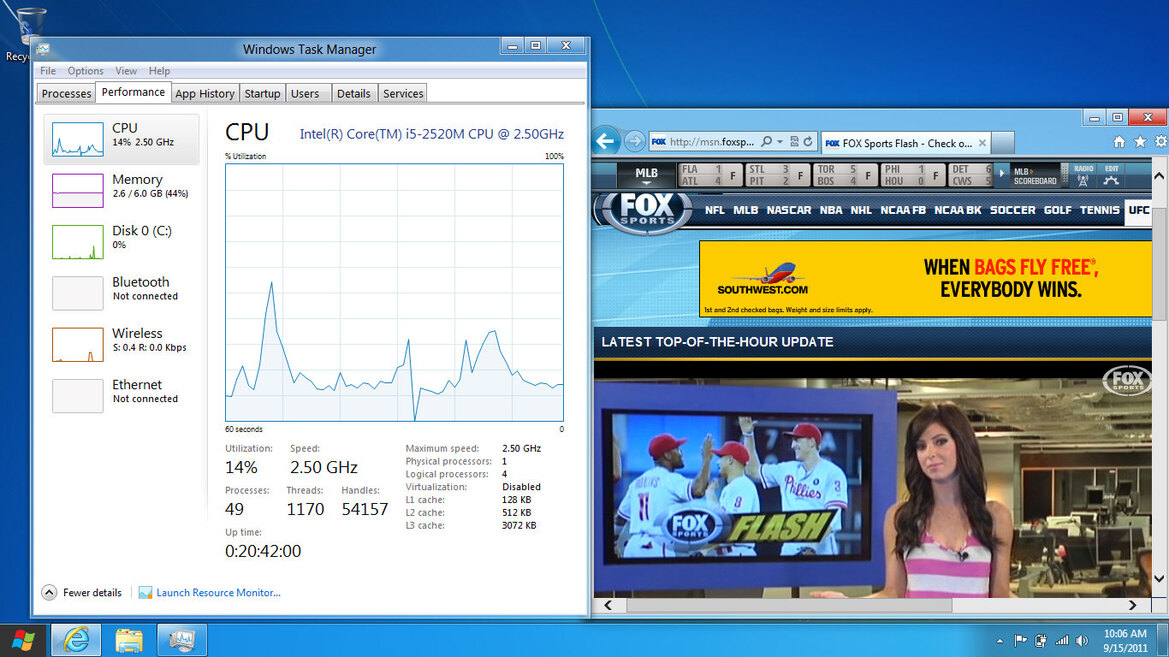This screenshot has width=1169, height=657.
Task: Open the SOCCER section link
Action: [1012, 210]
